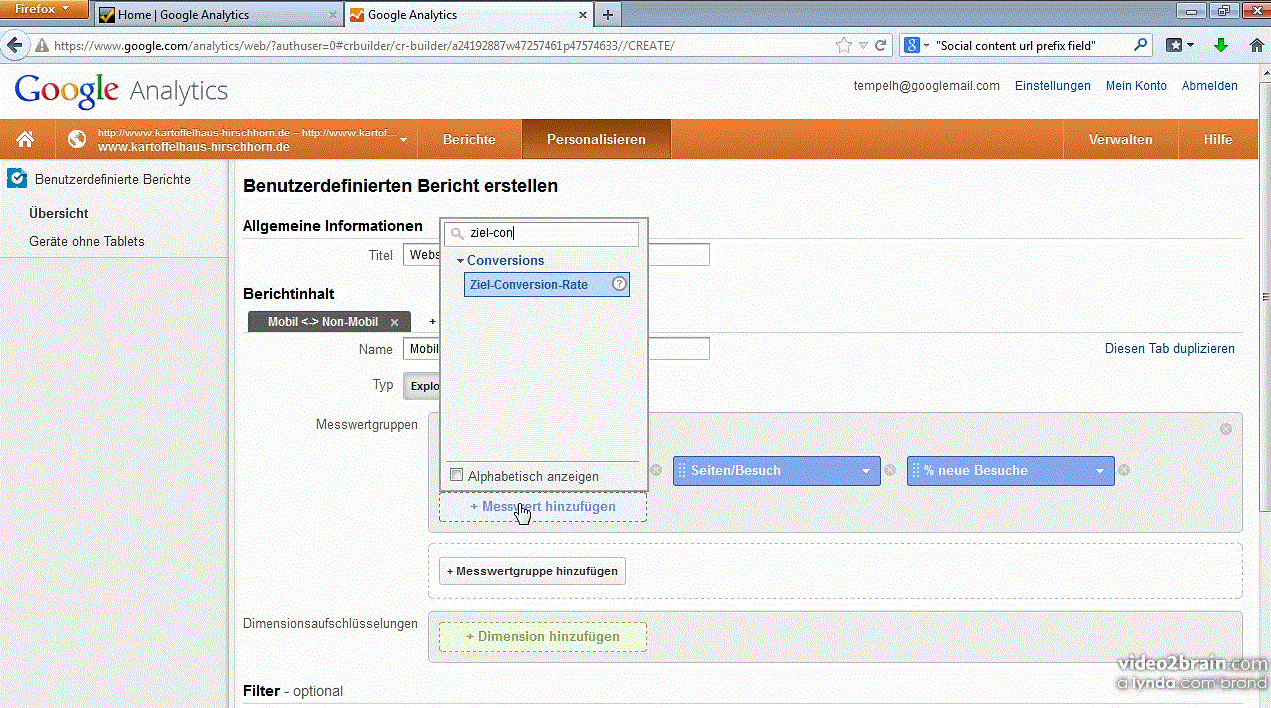The height and width of the screenshot is (708, 1271).
Task: Open Mein Konto link
Action: pyautogui.click(x=1136, y=86)
